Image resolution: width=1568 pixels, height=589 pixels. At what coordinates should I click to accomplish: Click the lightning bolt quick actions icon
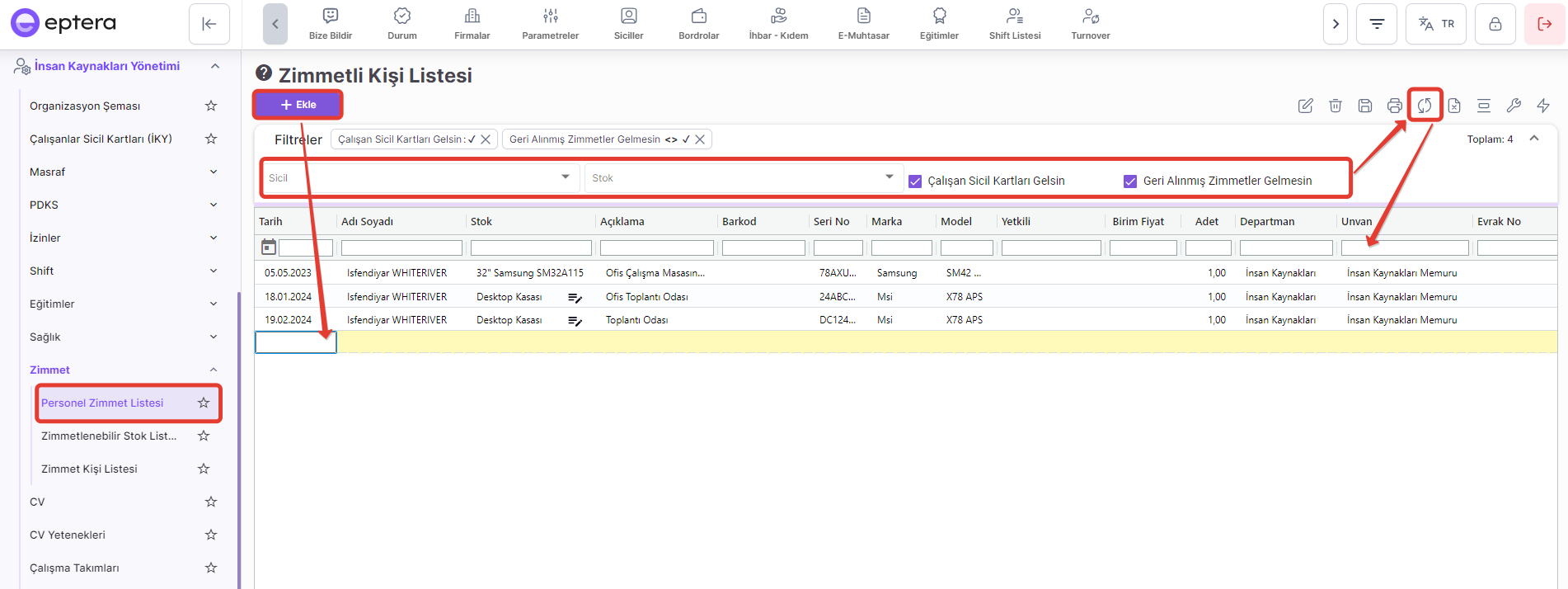tap(1542, 106)
